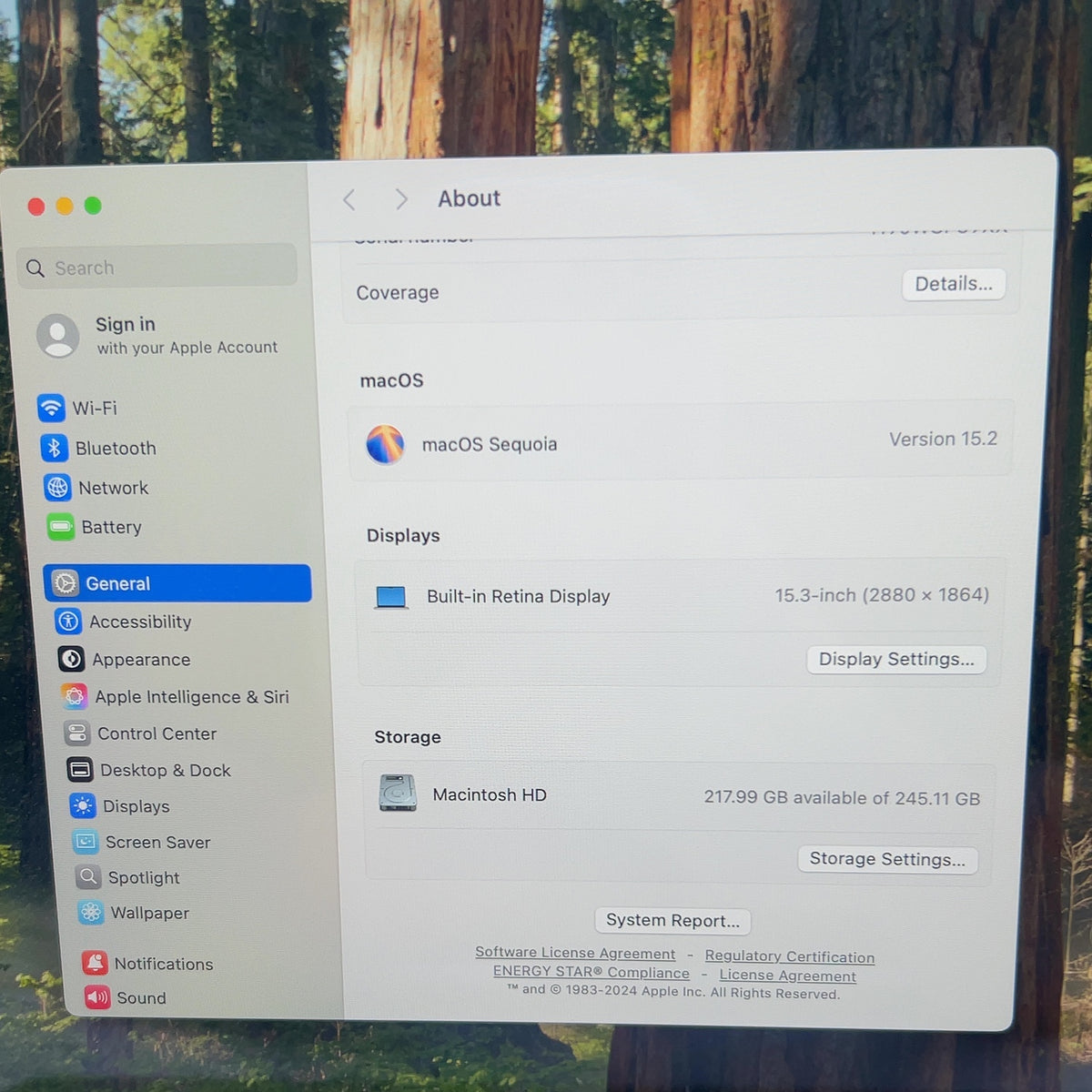
Task: Minimize window with yellow button
Action: coord(65,206)
